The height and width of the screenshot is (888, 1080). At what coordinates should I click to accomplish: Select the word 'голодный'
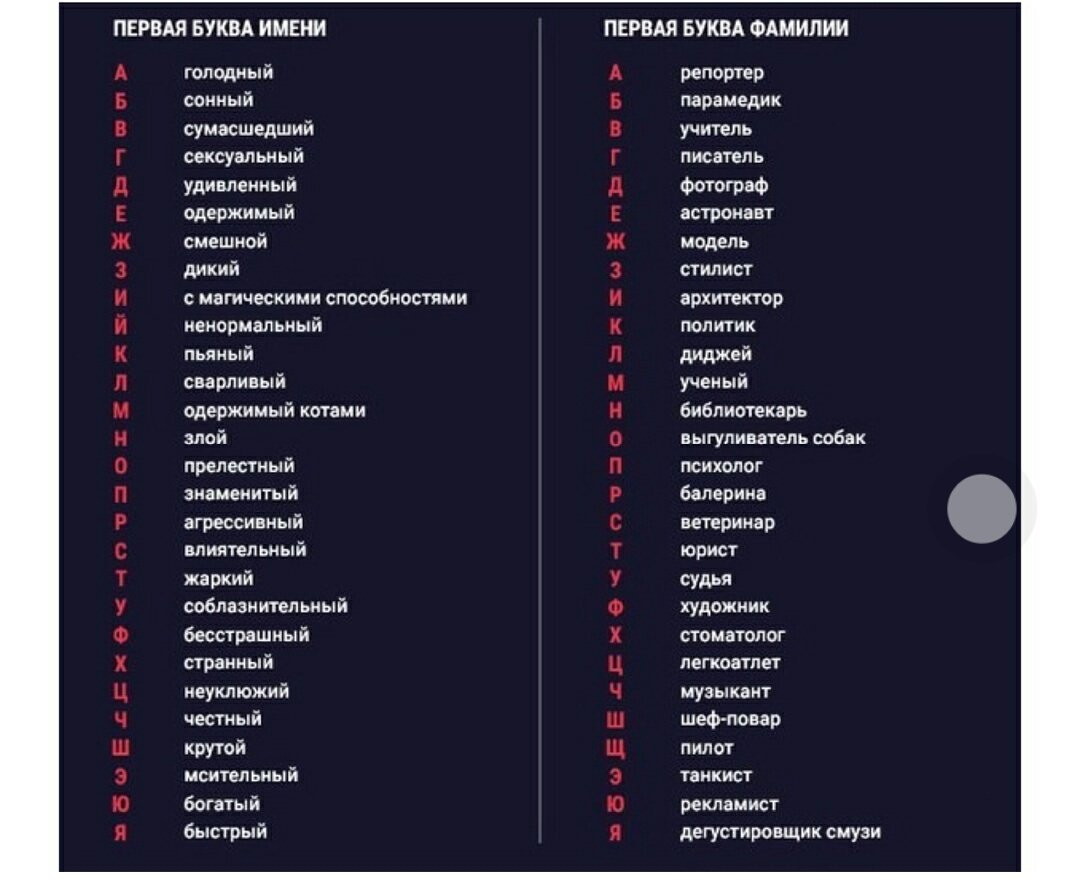228,72
